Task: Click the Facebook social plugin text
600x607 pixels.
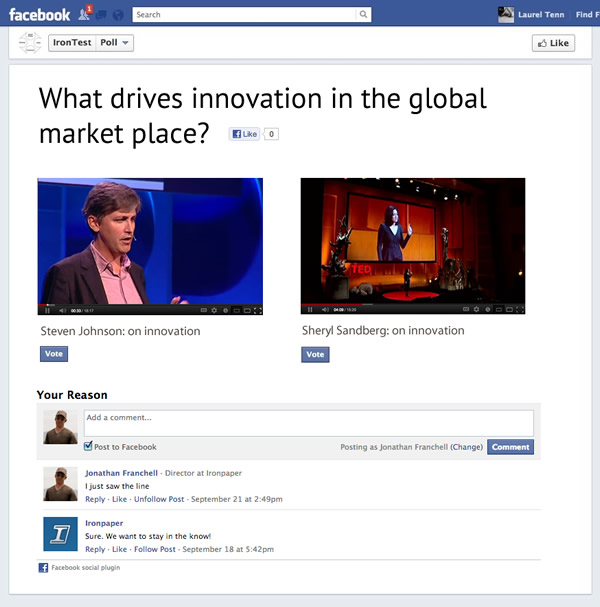Action: pos(86,568)
